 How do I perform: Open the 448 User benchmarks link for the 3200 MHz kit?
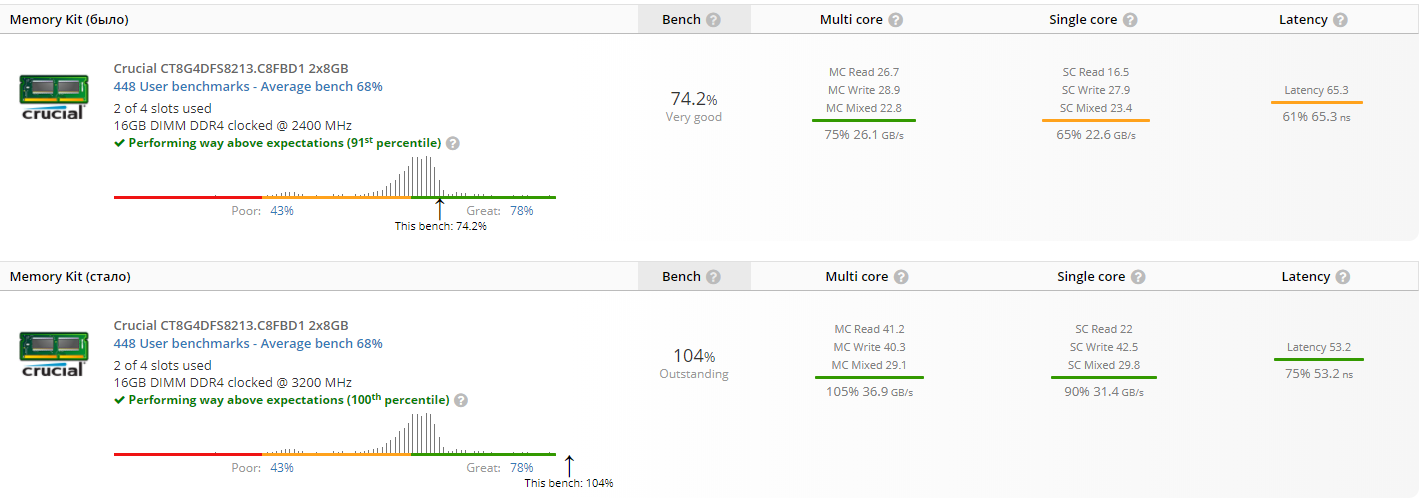[x=248, y=344]
